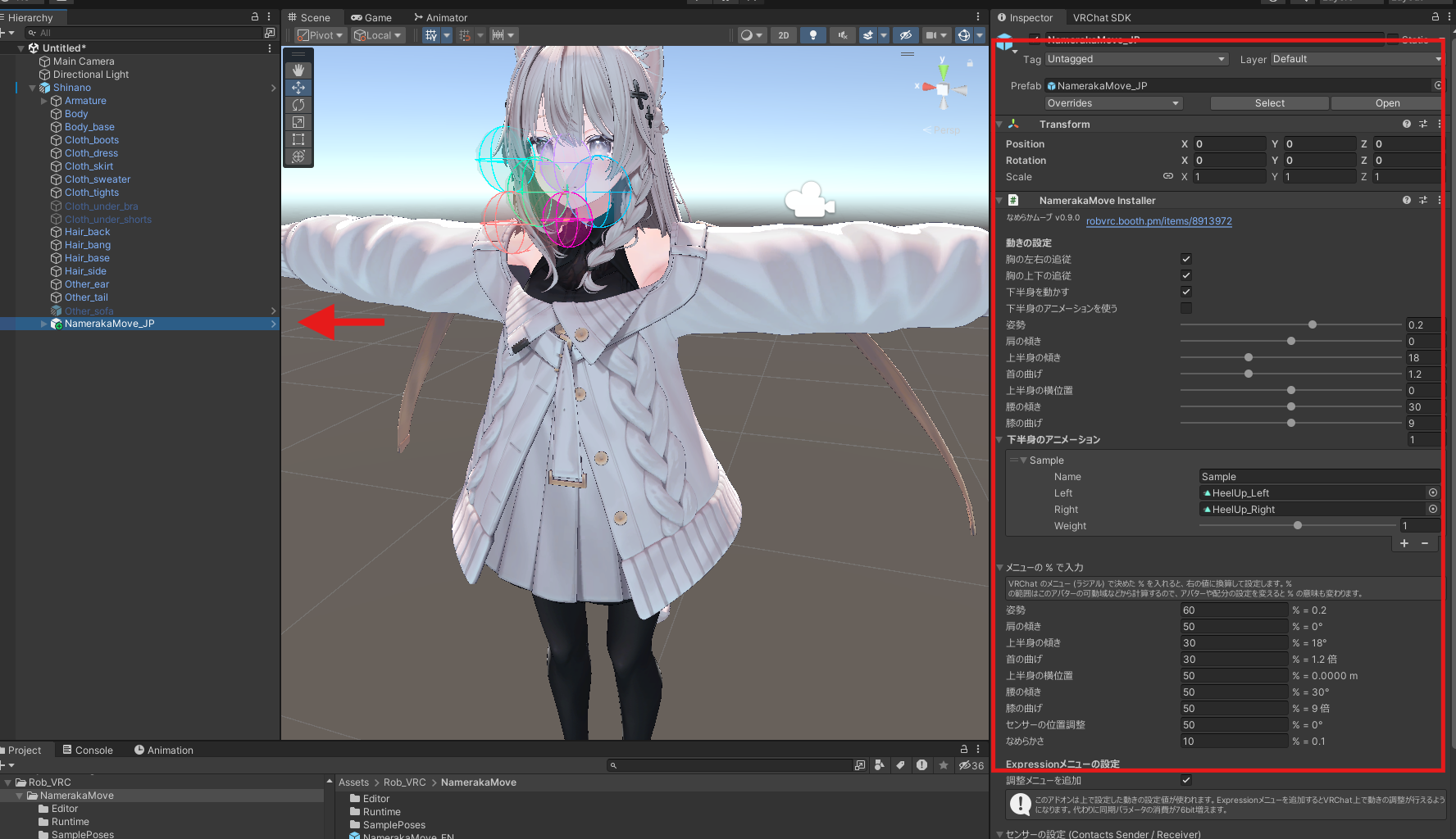Open NamerakaMove Installer preset icon
The height and width of the screenshot is (839, 1456).
[x=1423, y=200]
